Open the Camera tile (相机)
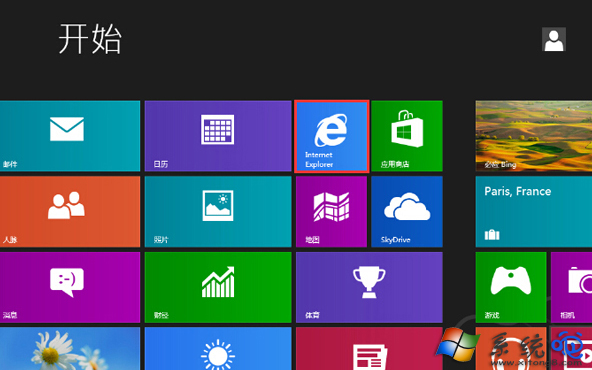The height and width of the screenshot is (370, 592). click(571, 287)
